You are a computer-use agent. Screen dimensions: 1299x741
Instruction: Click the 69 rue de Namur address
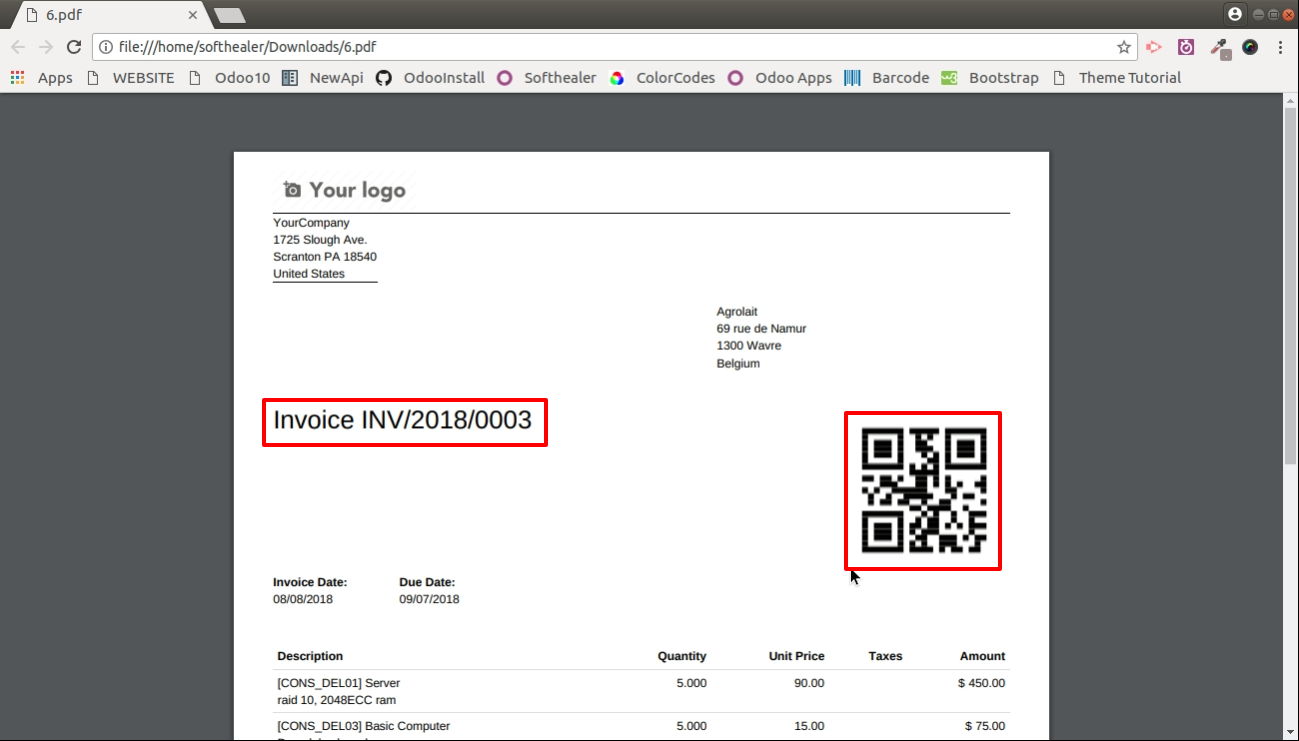coord(761,329)
